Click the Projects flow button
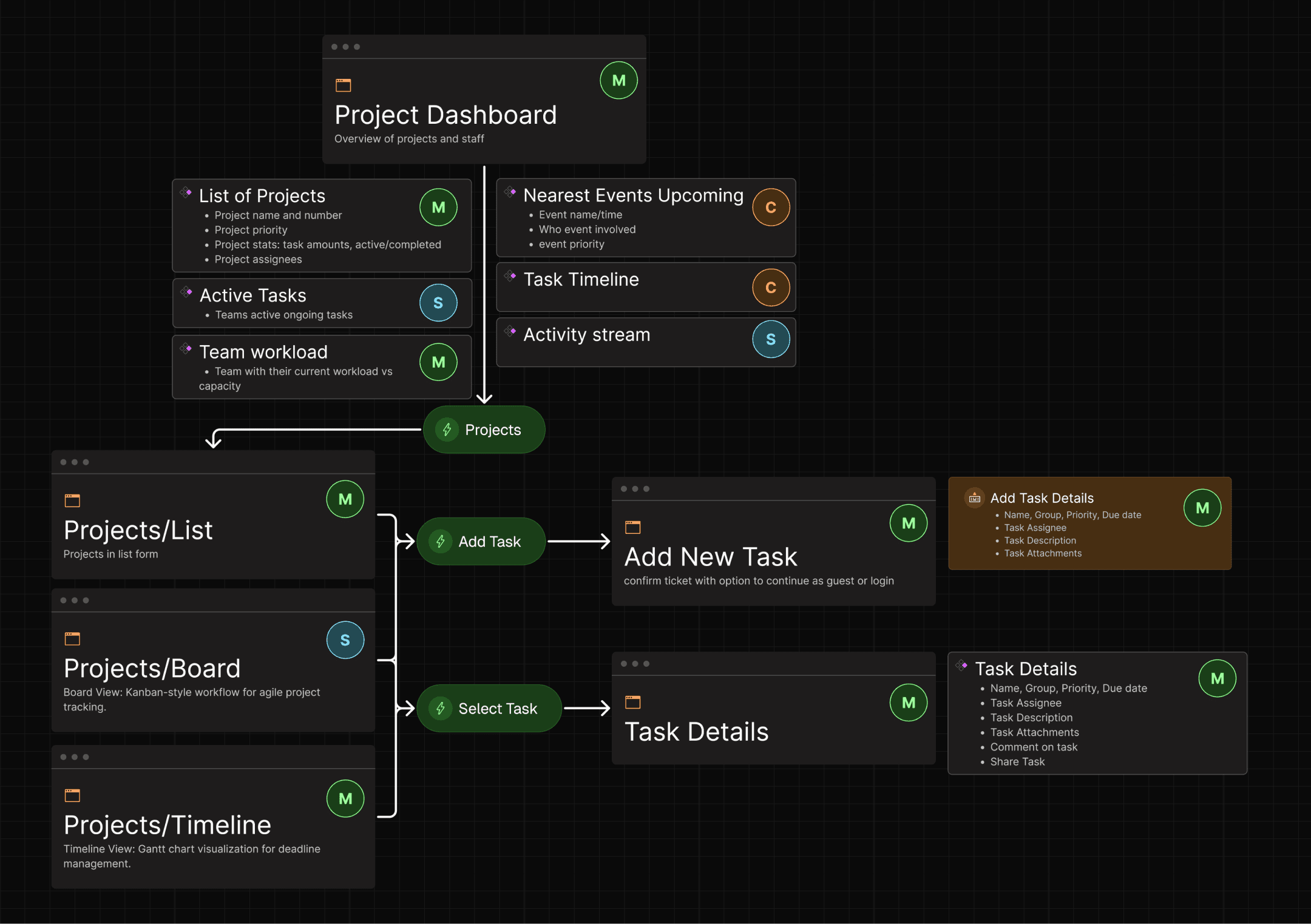Screen dimensions: 1311x924 (484, 430)
